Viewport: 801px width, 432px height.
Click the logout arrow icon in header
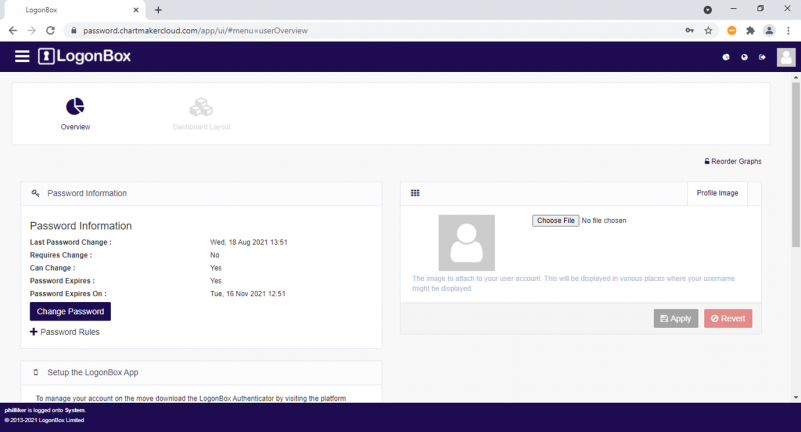click(x=762, y=57)
